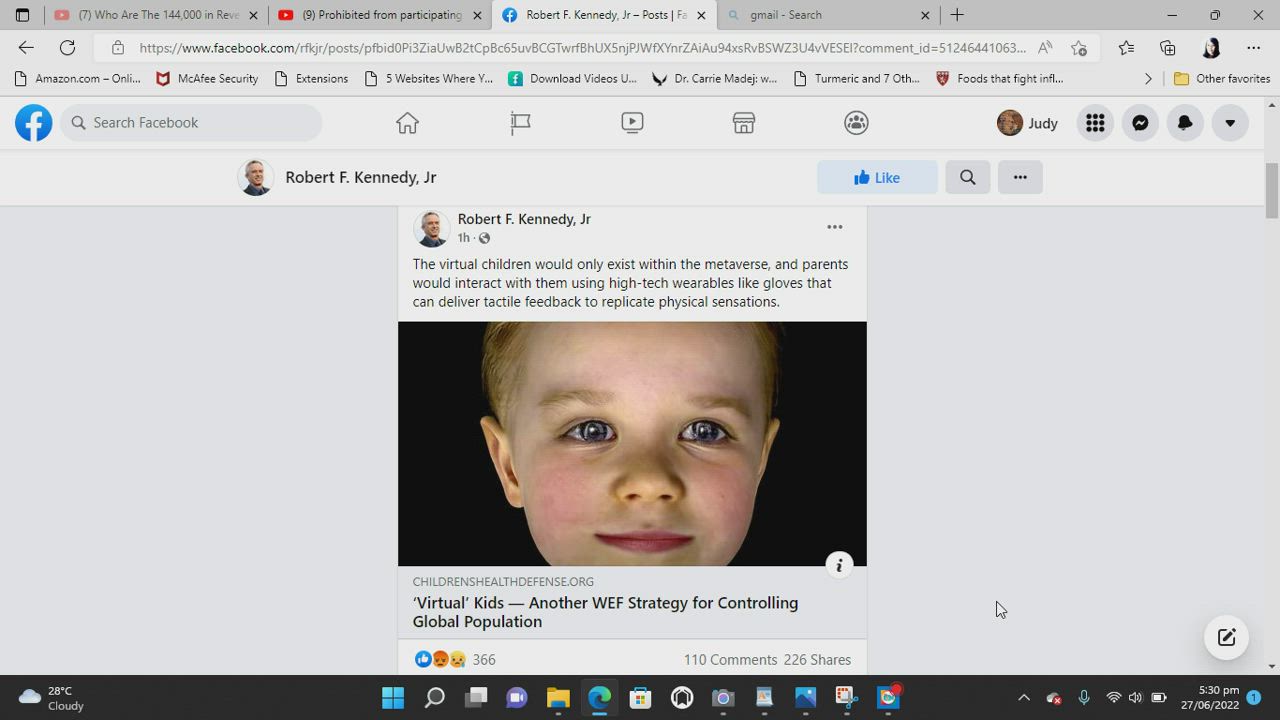Open Facebook Marketplace icon
This screenshot has height=720, width=1280.
(744, 123)
